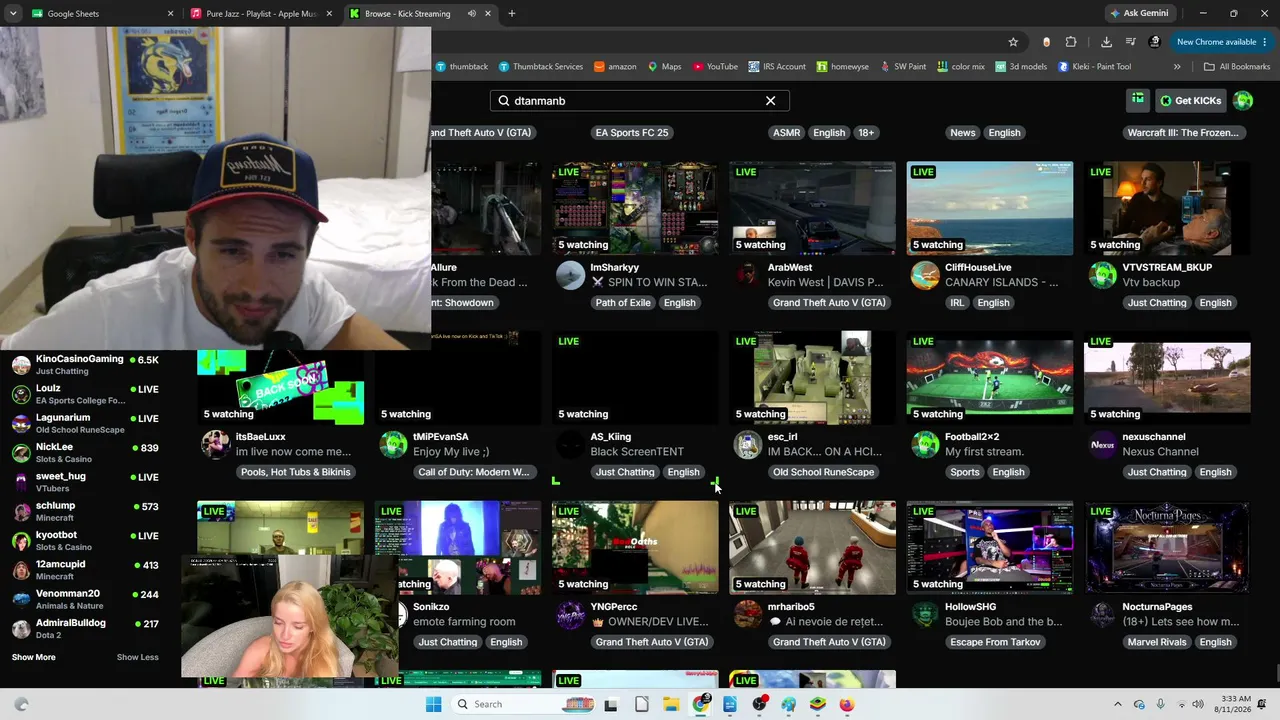Open the ImSharkyy stream thumbnail
This screenshot has width=1280, height=720.
[x=635, y=208]
